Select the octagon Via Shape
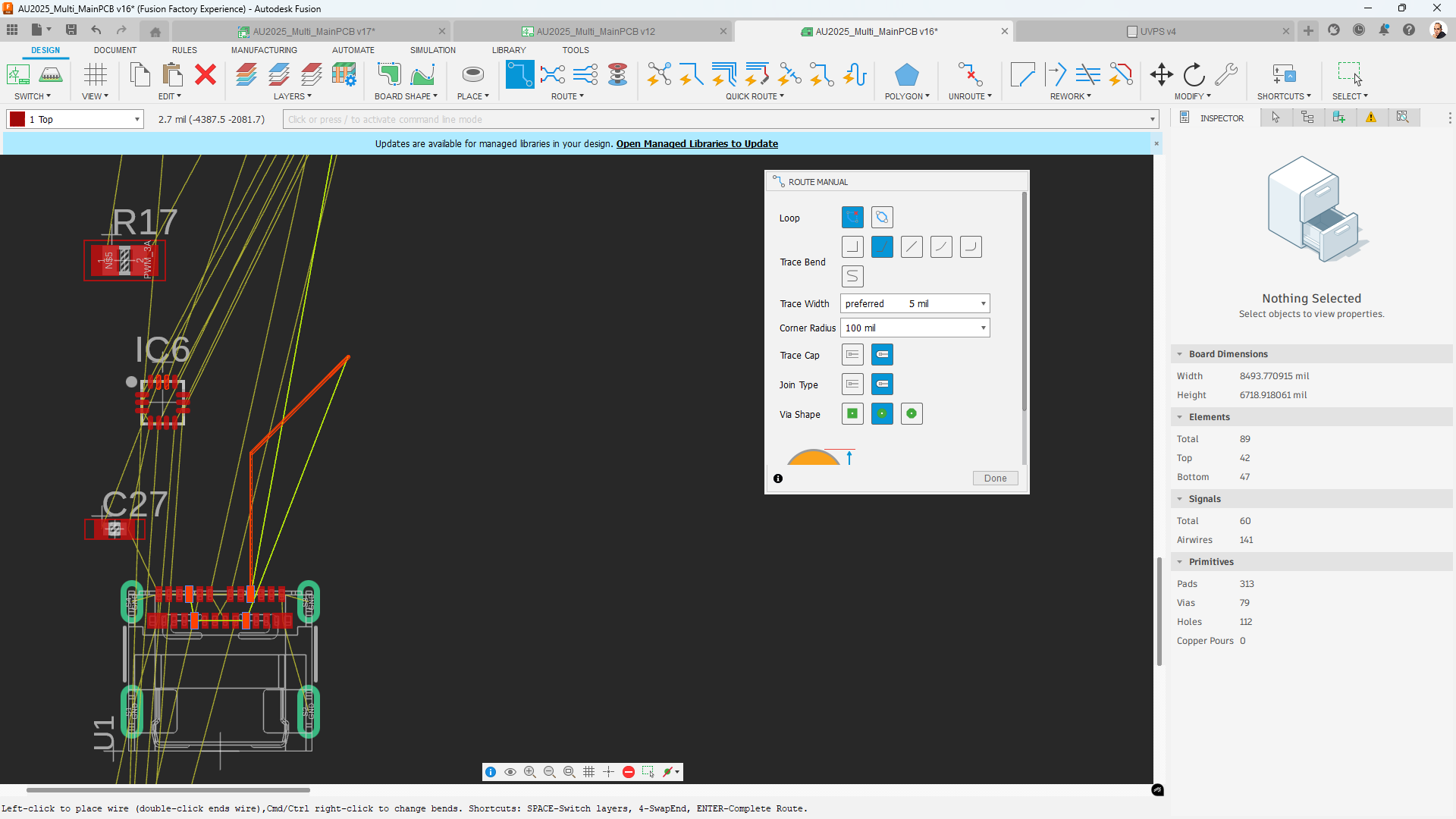This screenshot has width=1456, height=819. click(912, 414)
